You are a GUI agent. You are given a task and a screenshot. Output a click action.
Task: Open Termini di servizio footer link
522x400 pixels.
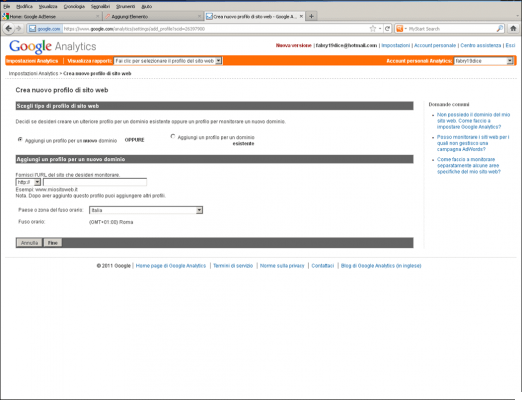233,266
